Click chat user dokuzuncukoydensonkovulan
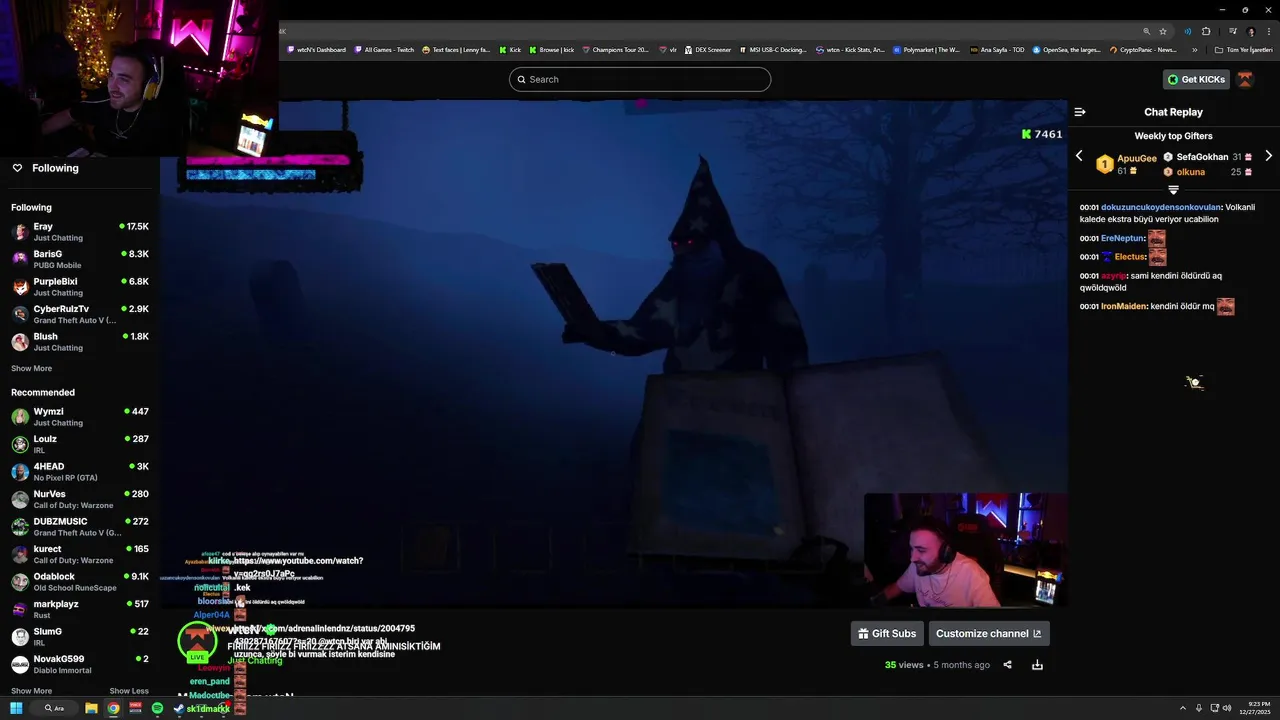 (x=1161, y=207)
